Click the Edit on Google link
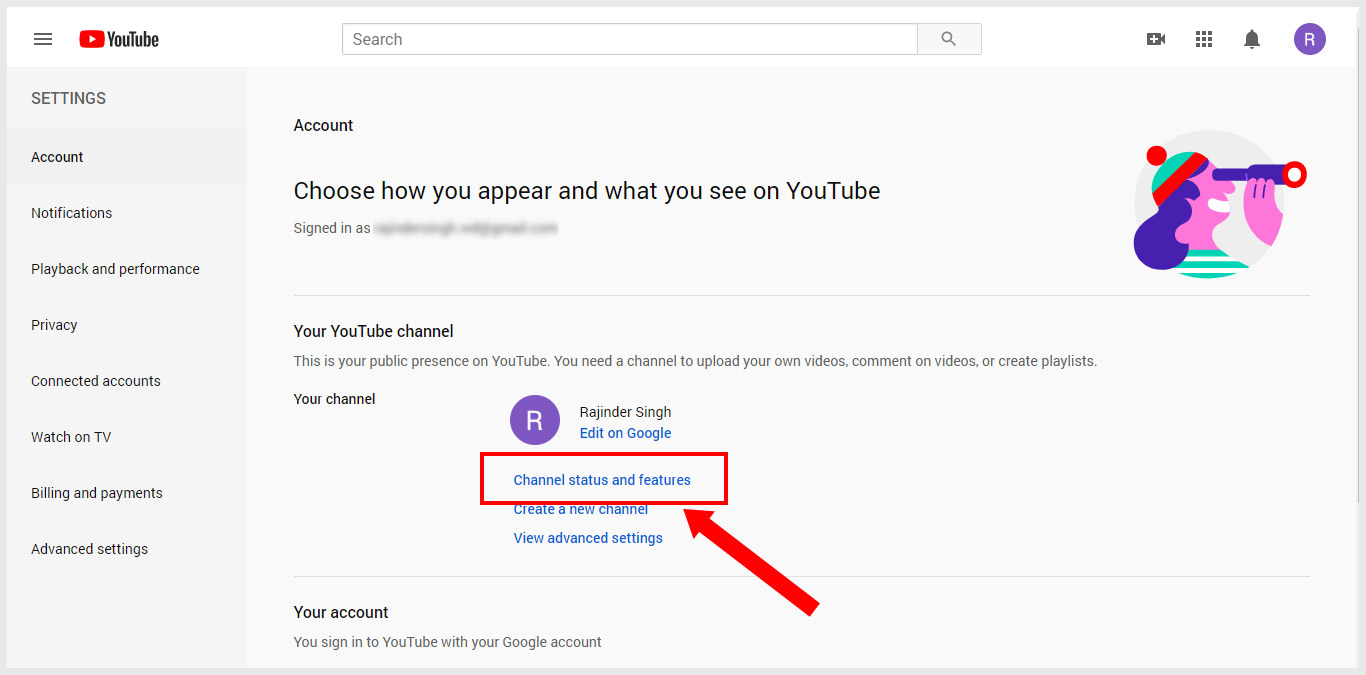The image size is (1366, 675). click(625, 433)
